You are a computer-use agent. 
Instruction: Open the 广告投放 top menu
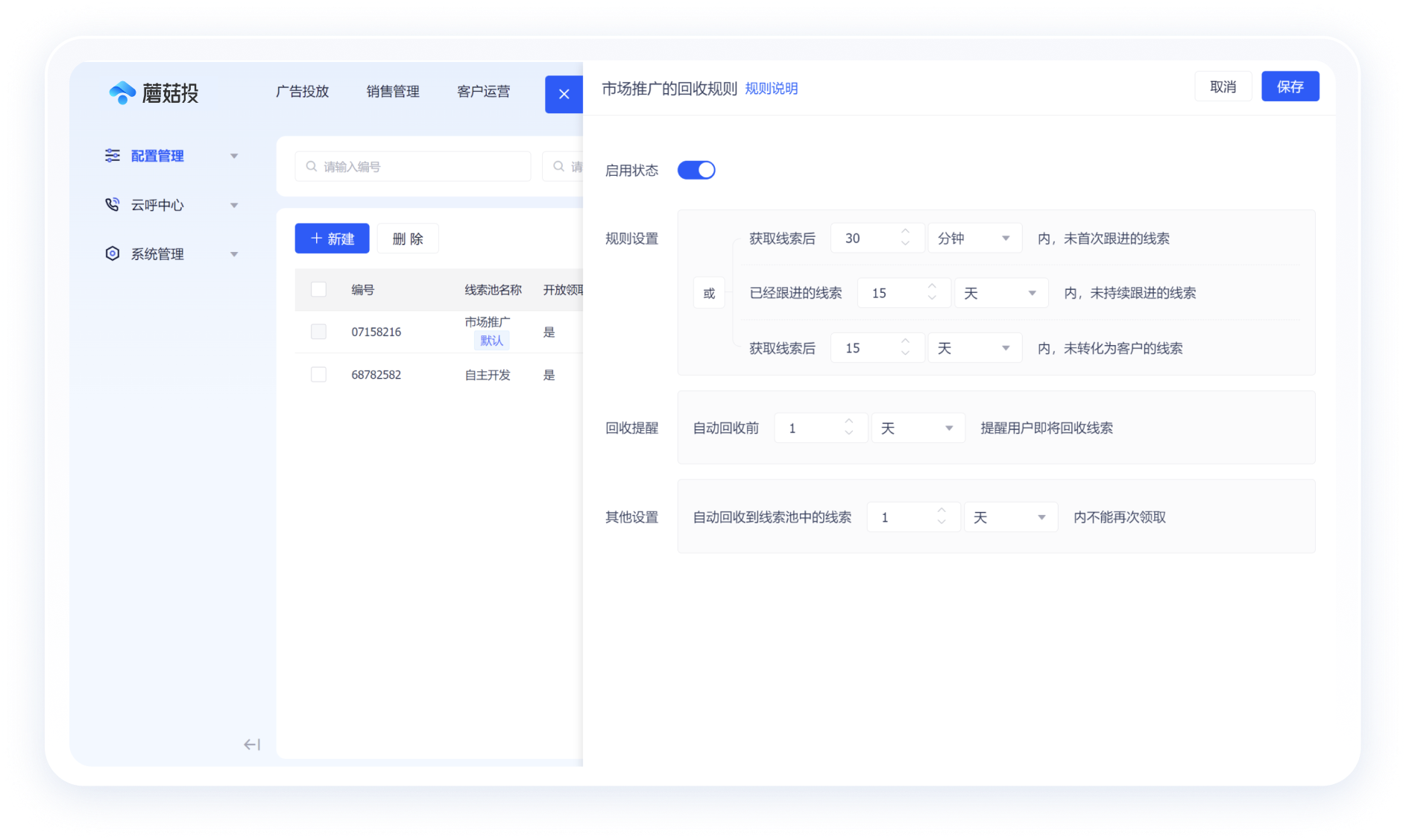tap(302, 91)
